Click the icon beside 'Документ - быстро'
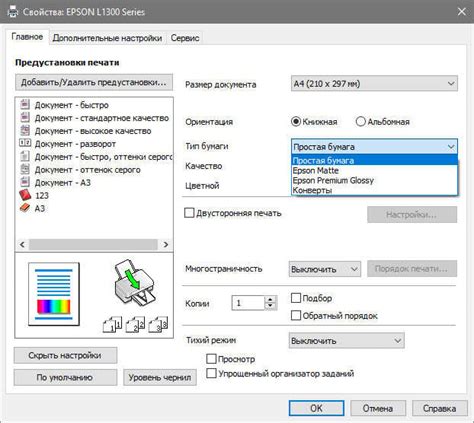Screen dimensions: 474x423 coord(25,104)
